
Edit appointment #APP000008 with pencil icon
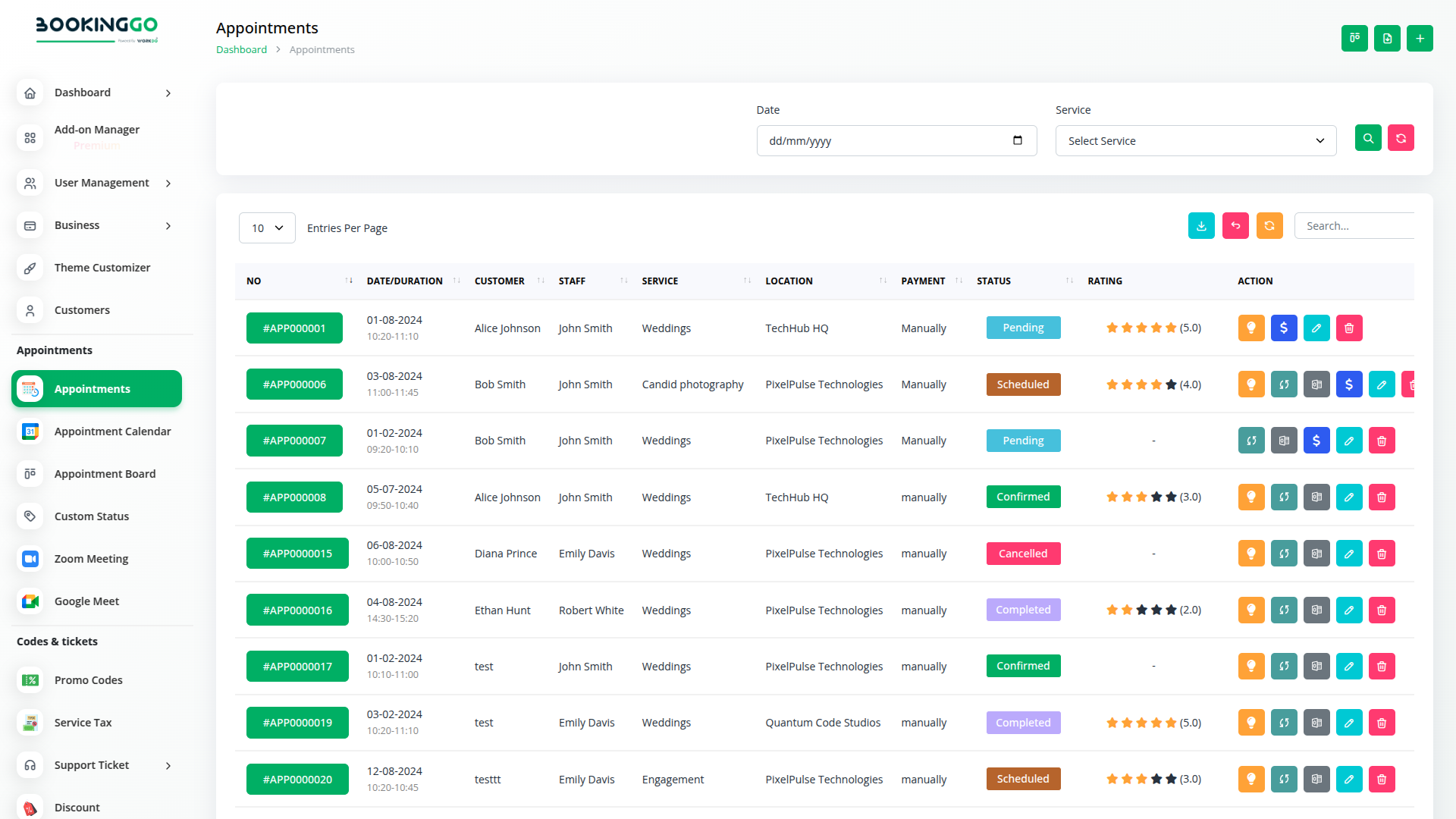[x=1349, y=497]
